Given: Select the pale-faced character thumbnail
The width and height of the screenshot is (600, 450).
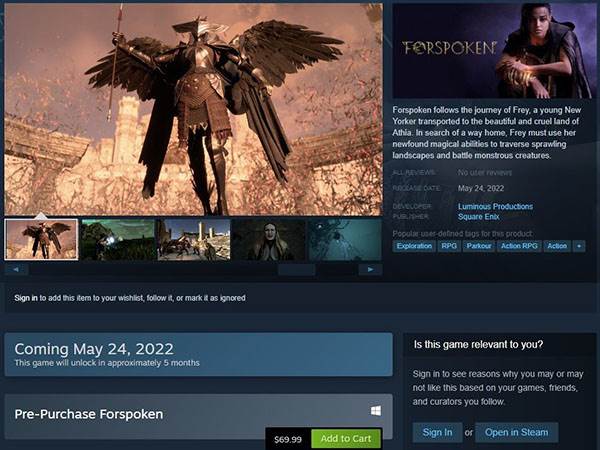Looking at the screenshot, I should [x=269, y=240].
